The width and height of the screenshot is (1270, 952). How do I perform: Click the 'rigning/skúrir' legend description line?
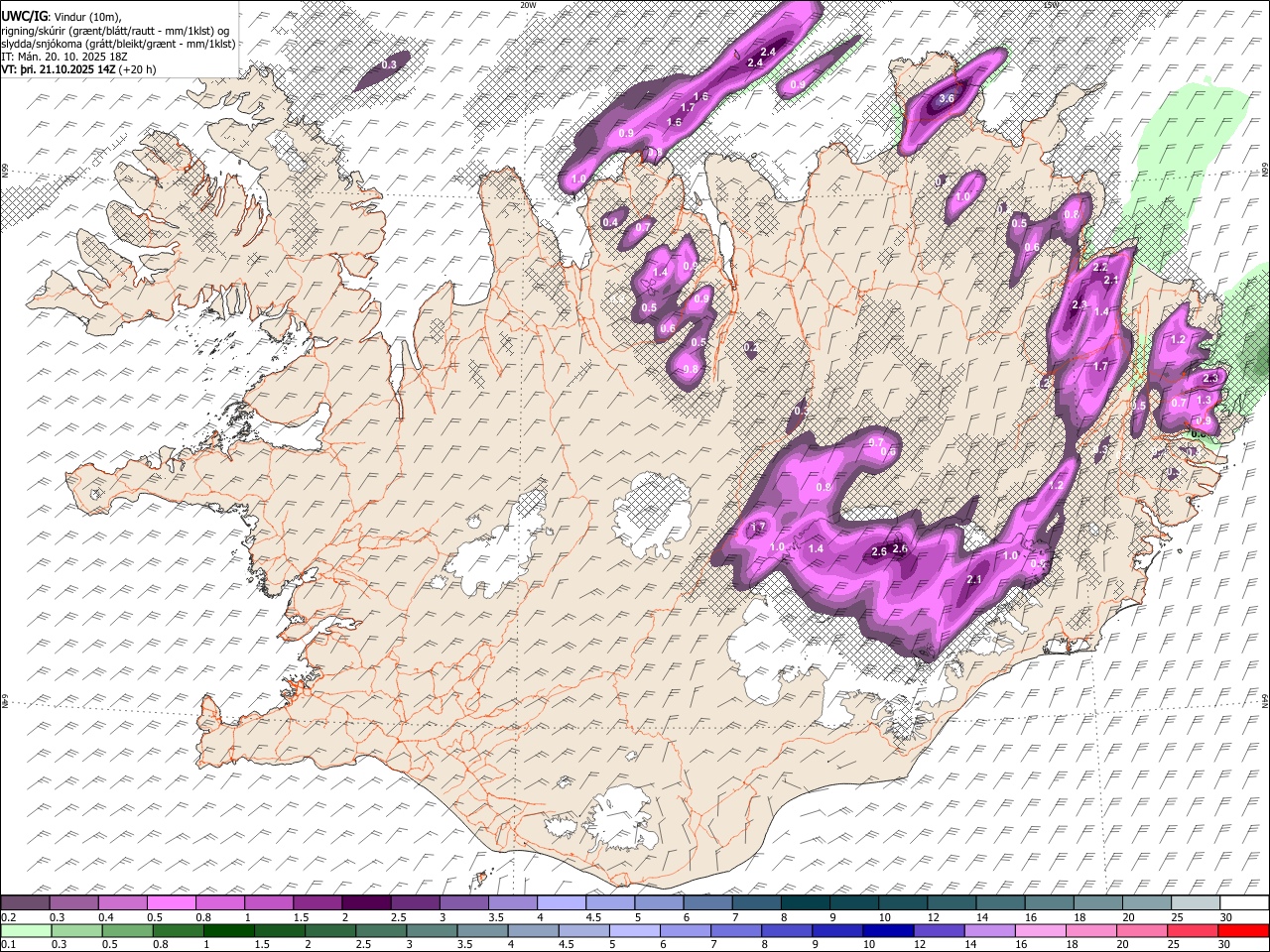tap(115, 30)
